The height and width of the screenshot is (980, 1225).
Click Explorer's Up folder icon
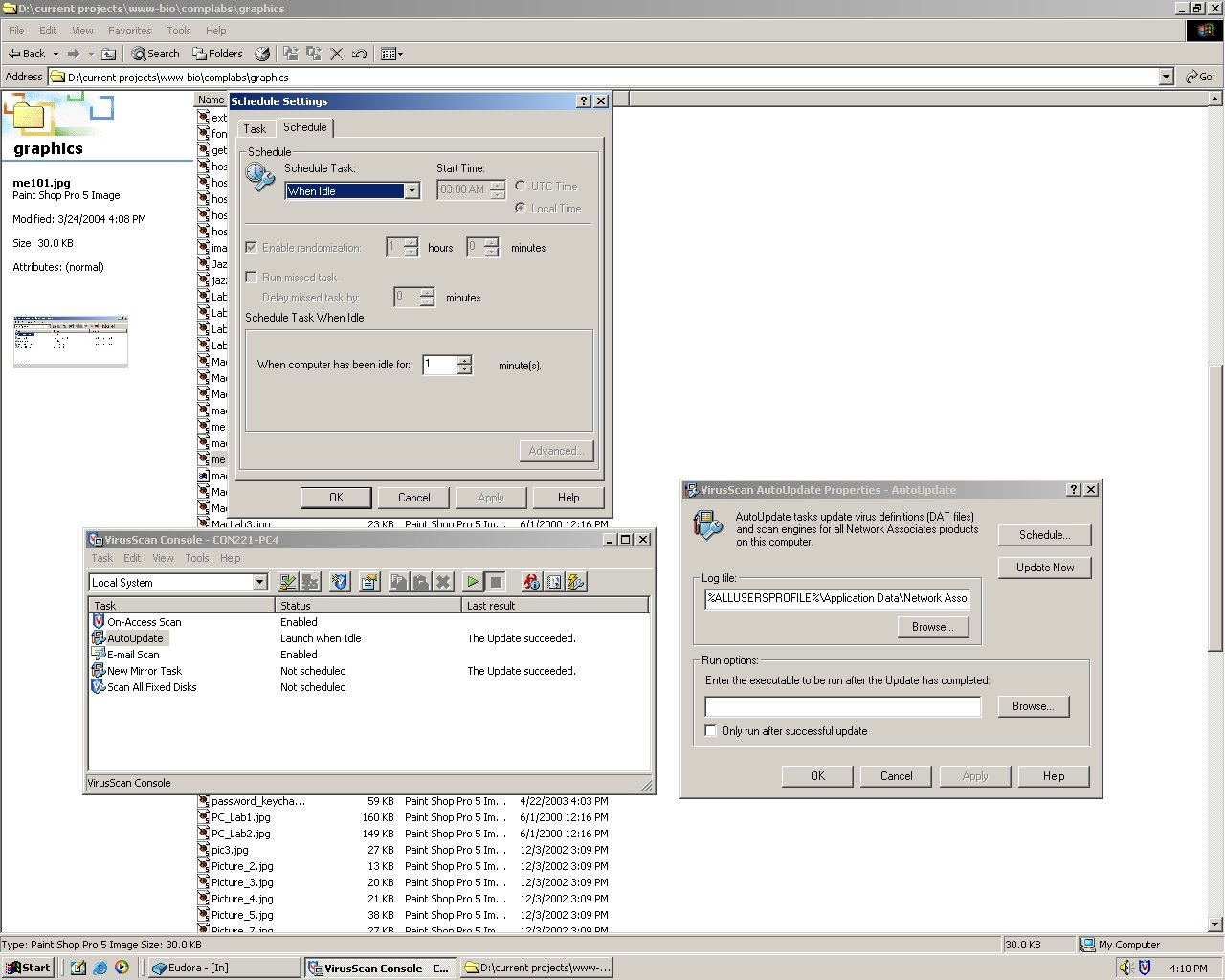(108, 54)
